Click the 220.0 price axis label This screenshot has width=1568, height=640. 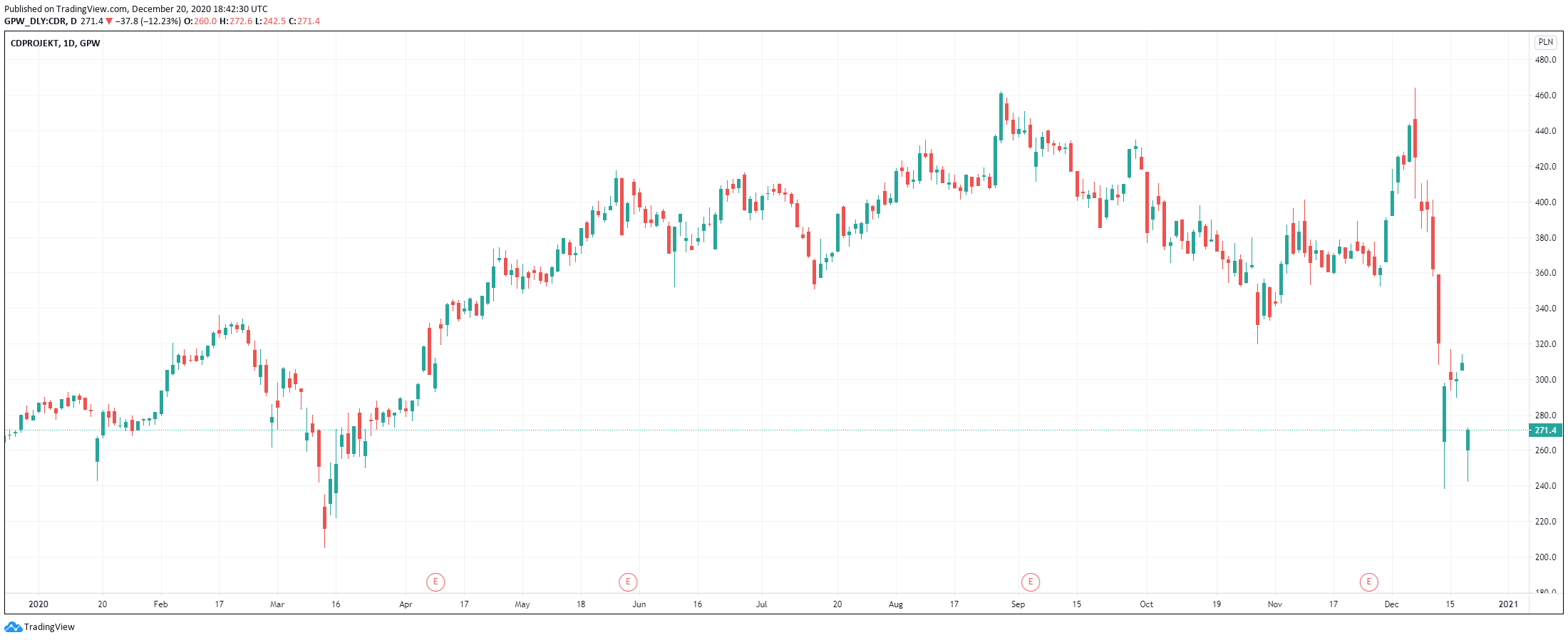pos(1545,522)
